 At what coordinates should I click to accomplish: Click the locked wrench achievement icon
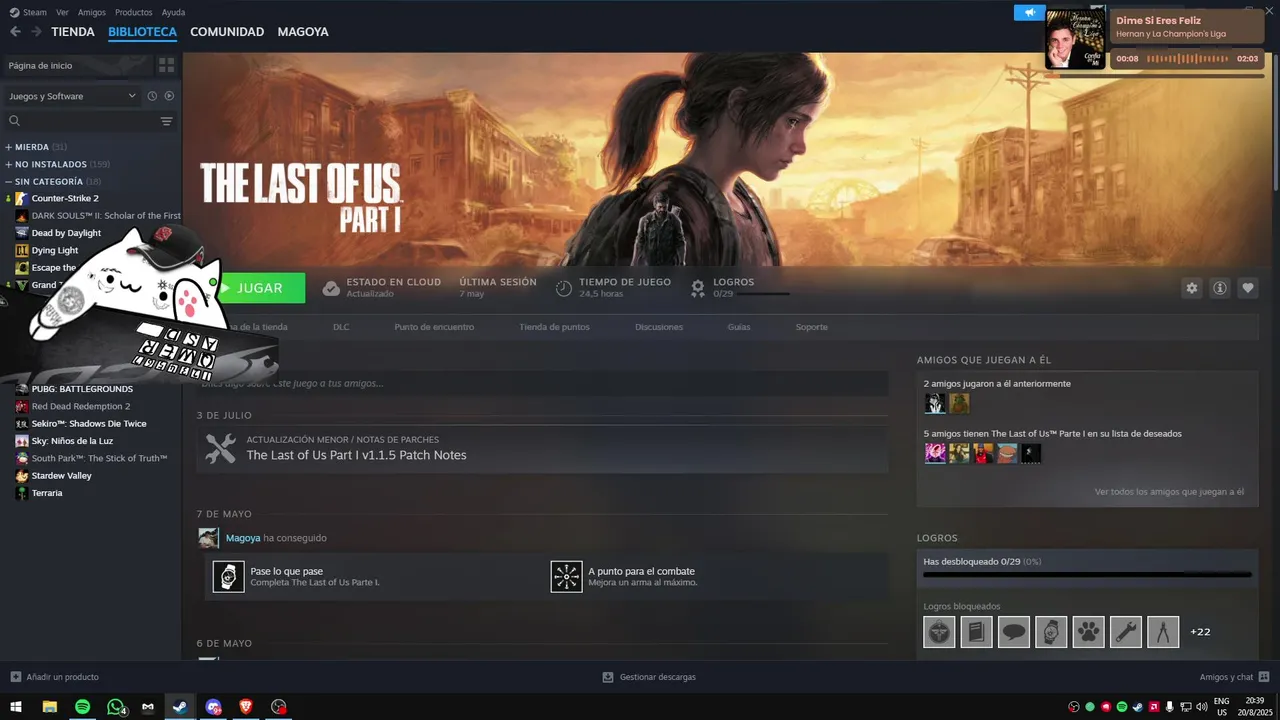pyautogui.click(x=1125, y=632)
